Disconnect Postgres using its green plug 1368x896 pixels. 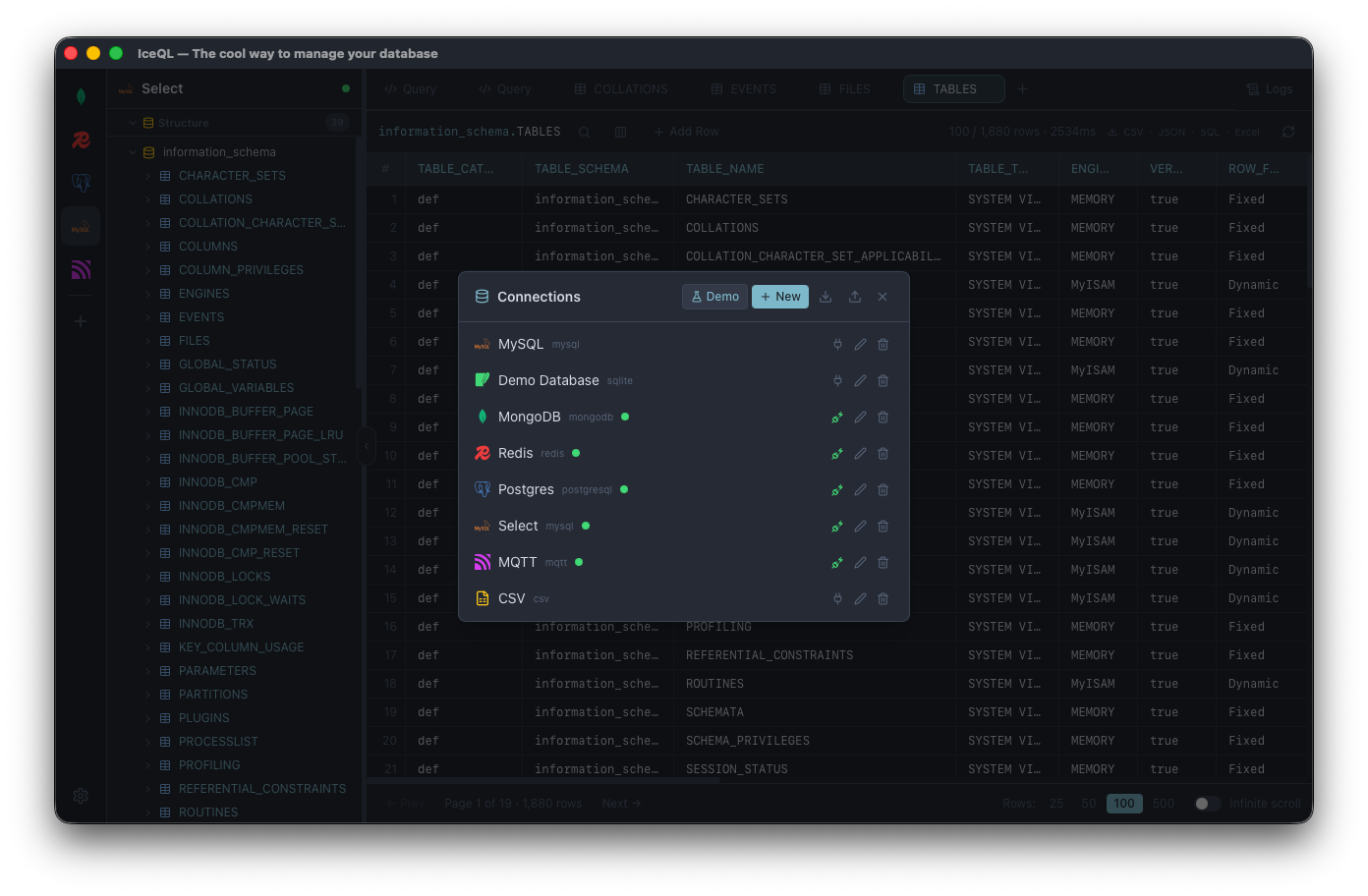tap(837, 490)
